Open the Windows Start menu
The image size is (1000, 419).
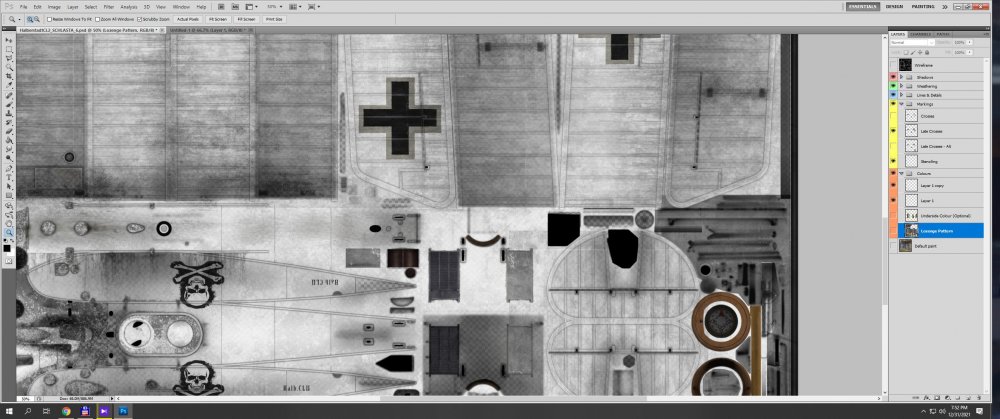click(8, 411)
